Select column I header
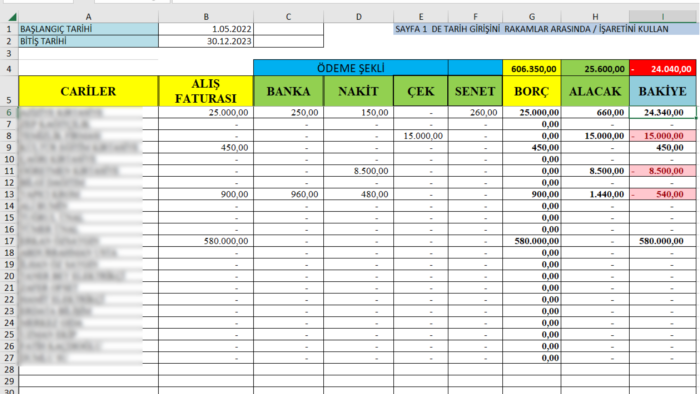The image size is (700, 394). click(662, 17)
